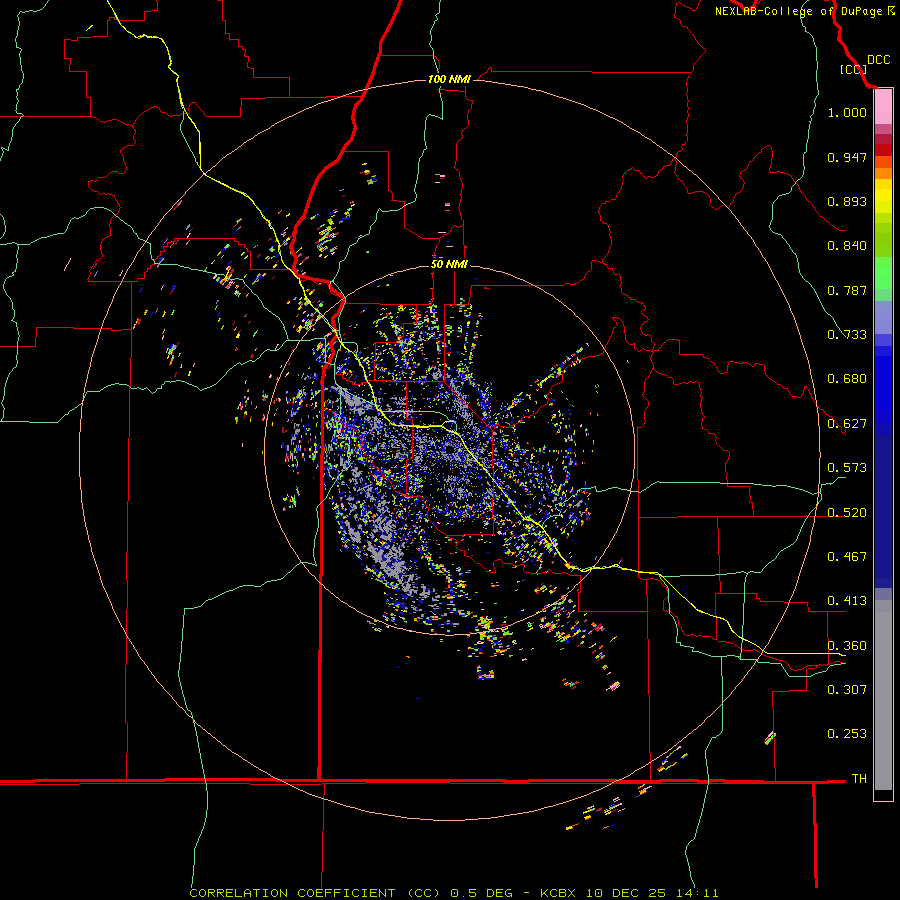Image resolution: width=900 pixels, height=900 pixels.
Task: Click the 1.000 legend value
Action: (x=847, y=112)
